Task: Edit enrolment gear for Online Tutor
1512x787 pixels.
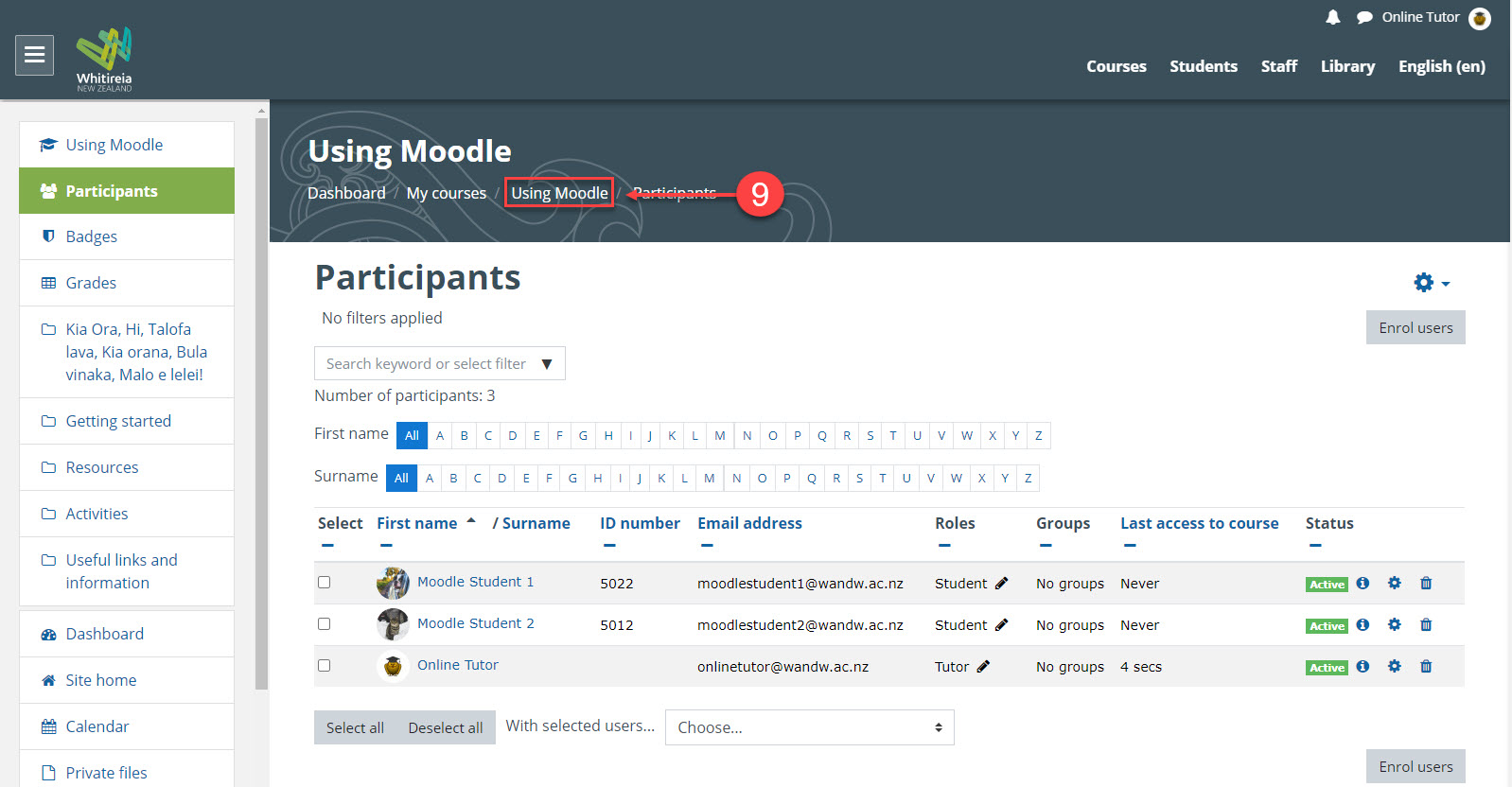Action: (1395, 667)
